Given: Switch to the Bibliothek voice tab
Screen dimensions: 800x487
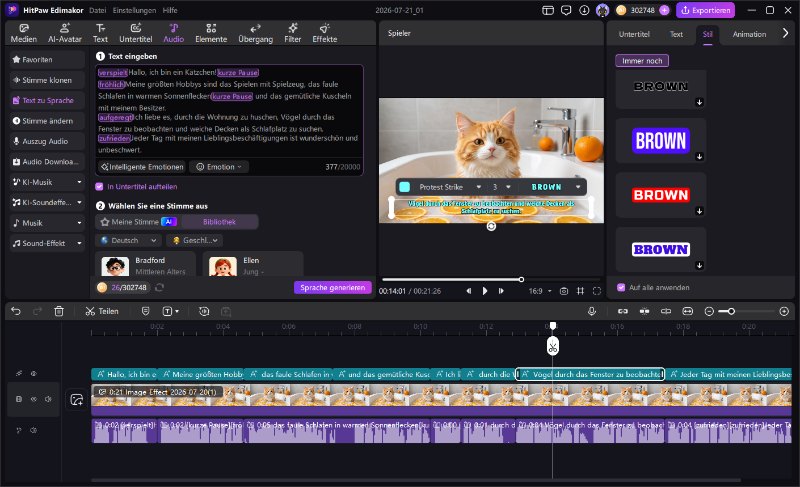Looking at the screenshot, I should [219, 222].
